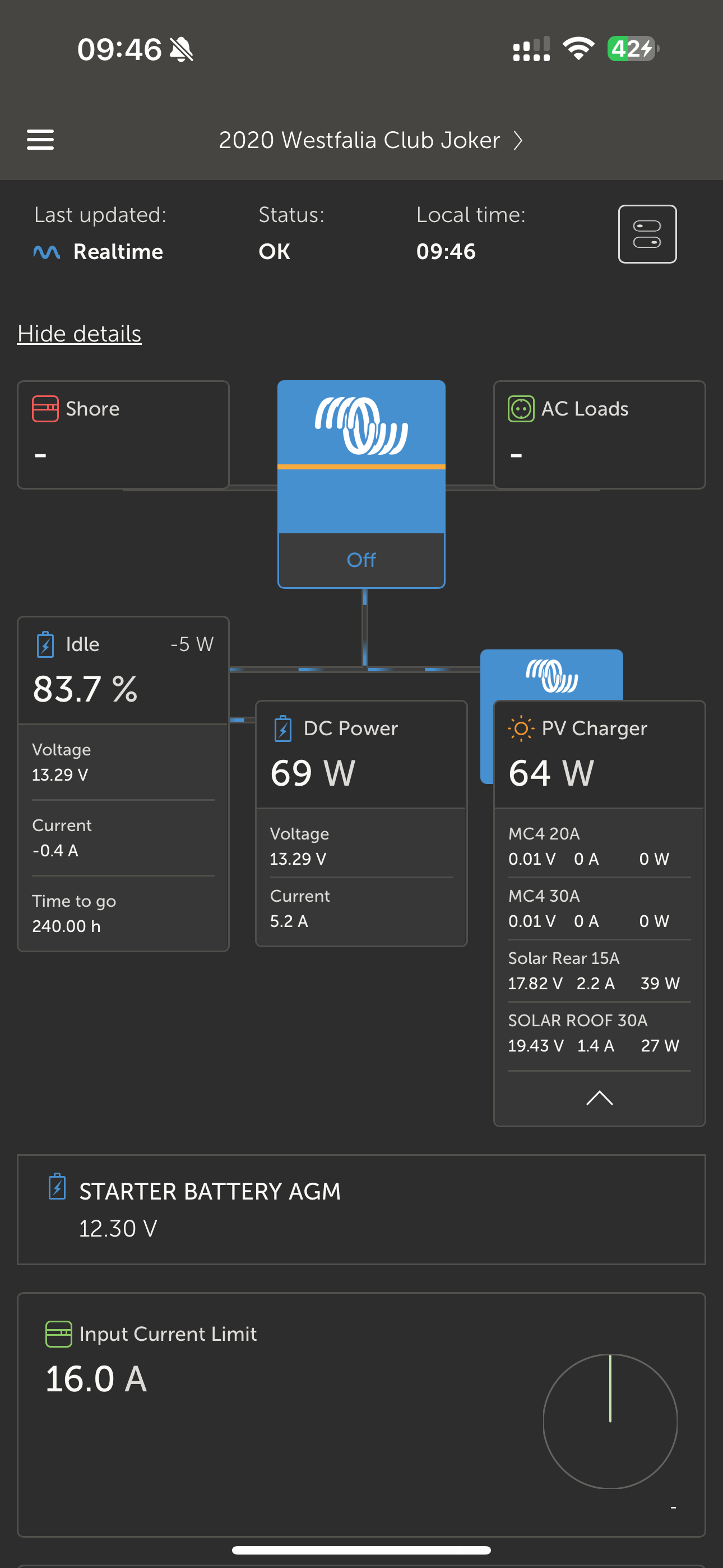Select the 64 W PV Charger value
723x1568 pixels.
(x=551, y=773)
